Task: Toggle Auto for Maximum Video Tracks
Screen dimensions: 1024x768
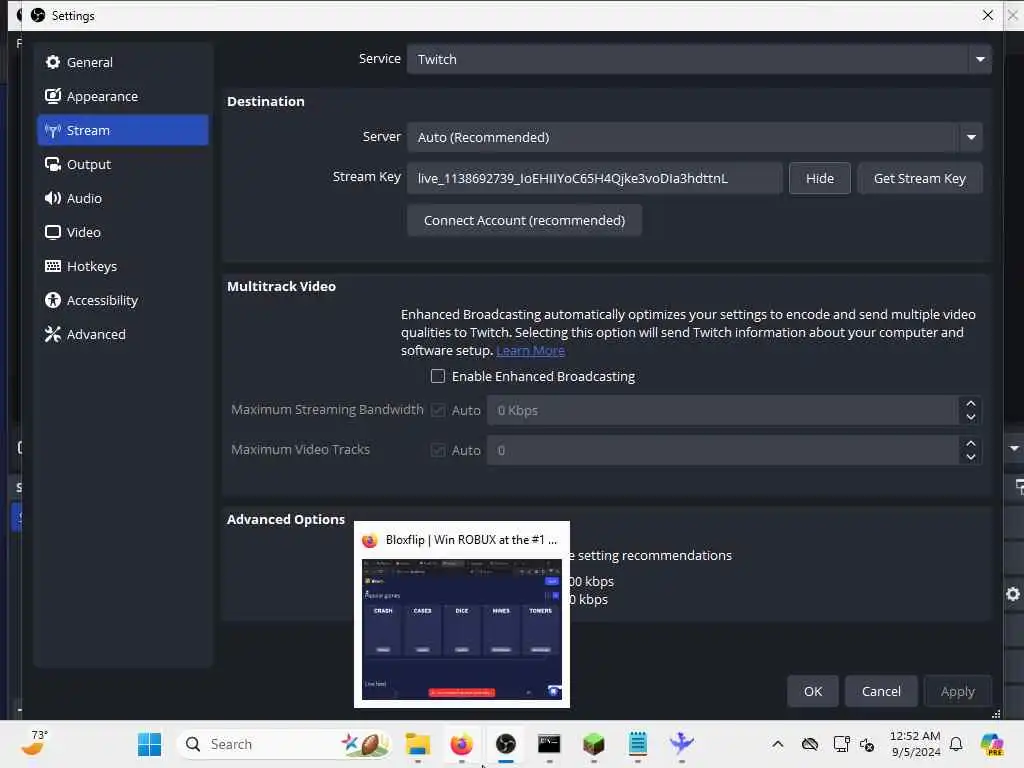Action: click(x=438, y=450)
